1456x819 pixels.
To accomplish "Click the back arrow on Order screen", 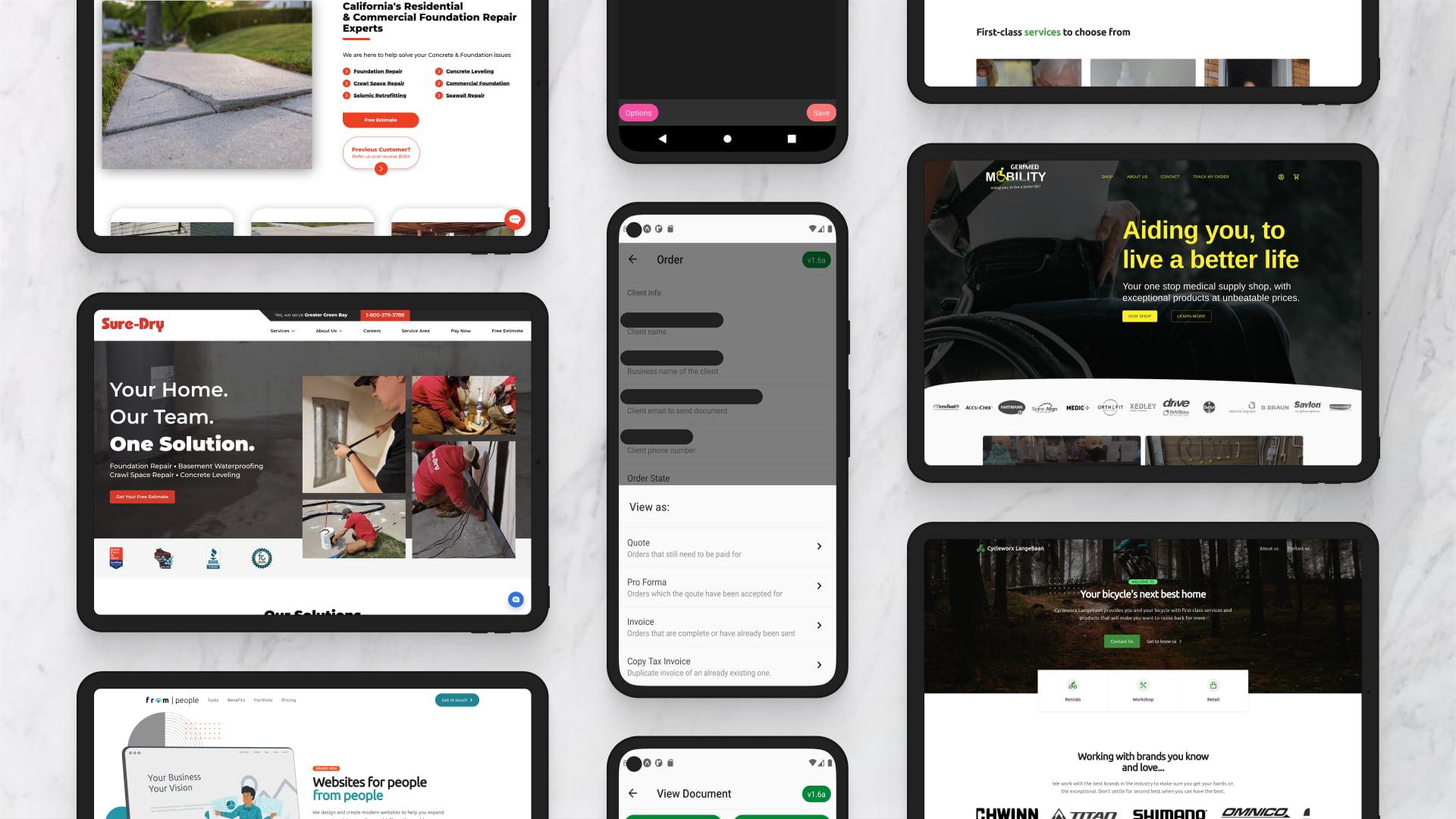I will tap(633, 259).
